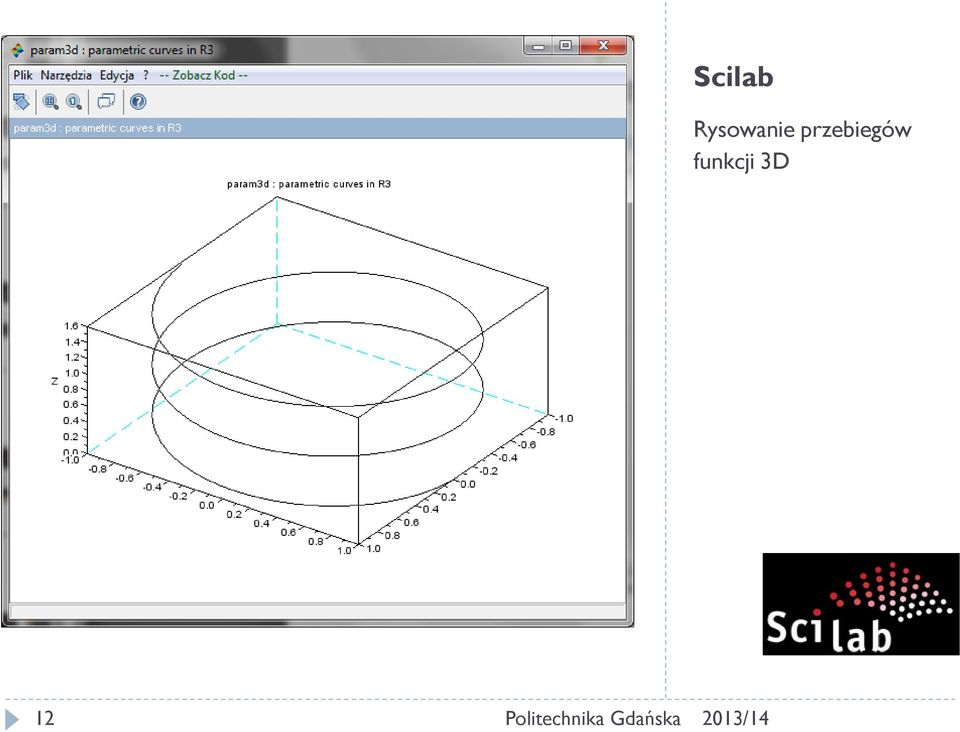The image size is (960, 732).
Task: Click the 'Rysowanie przebiegów' slide text
Action: tap(802, 130)
